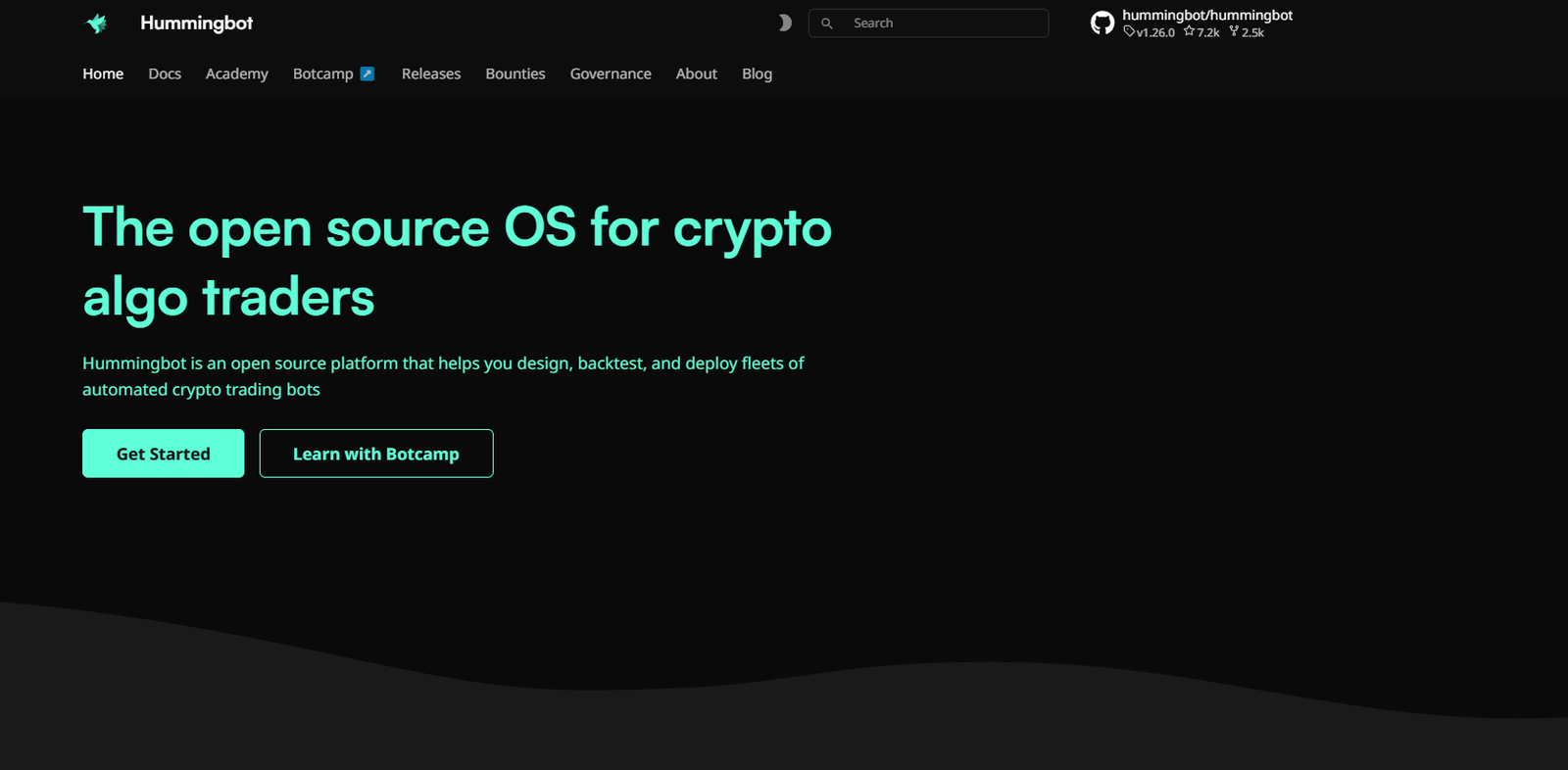Click the 'The open source OS' headline
This screenshot has height=770, width=1568.
pyautogui.click(x=457, y=263)
